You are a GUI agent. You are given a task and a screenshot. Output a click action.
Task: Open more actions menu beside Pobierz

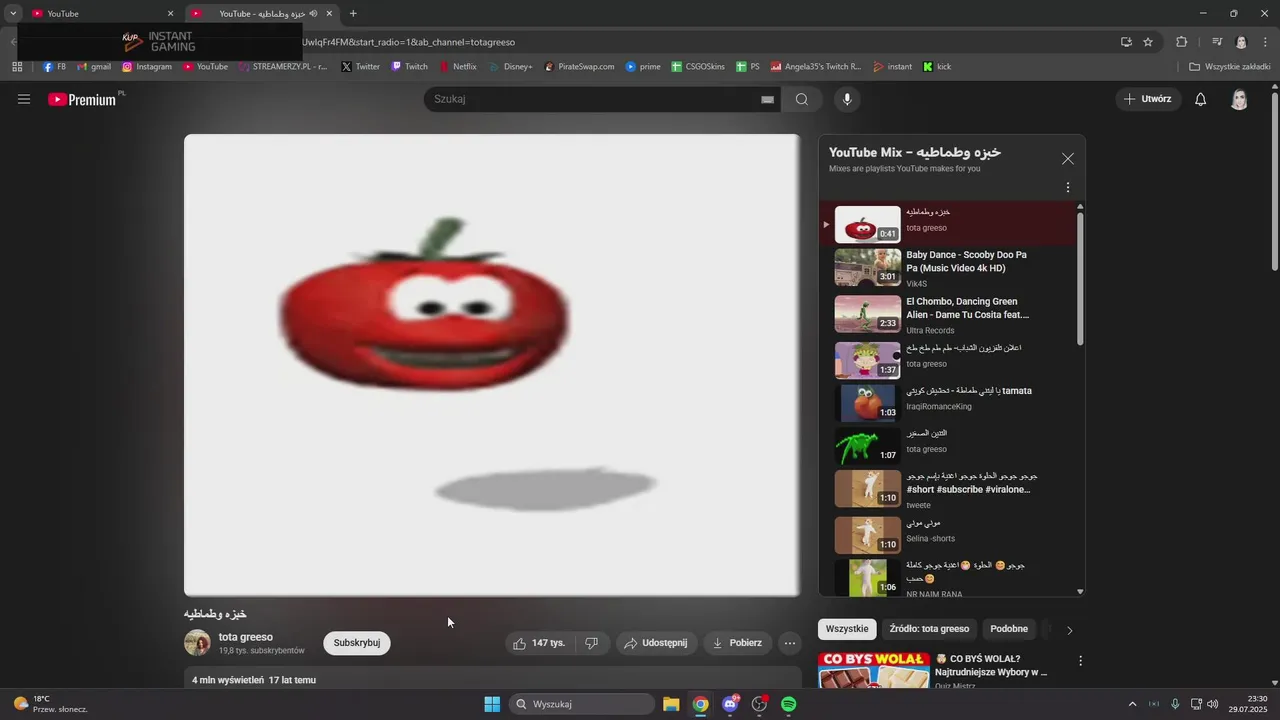click(x=790, y=643)
